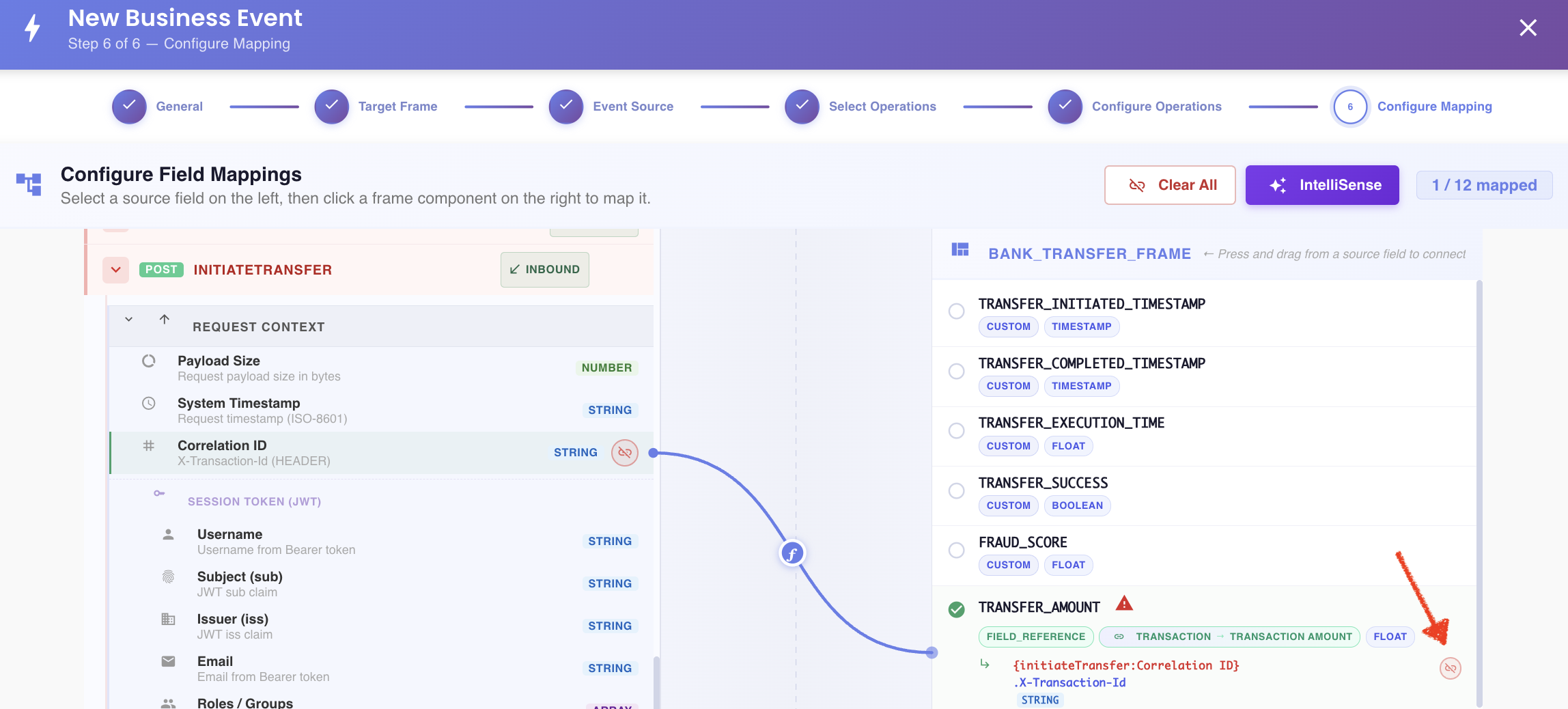Collapse the INITIATETRANSFER operation

116,270
